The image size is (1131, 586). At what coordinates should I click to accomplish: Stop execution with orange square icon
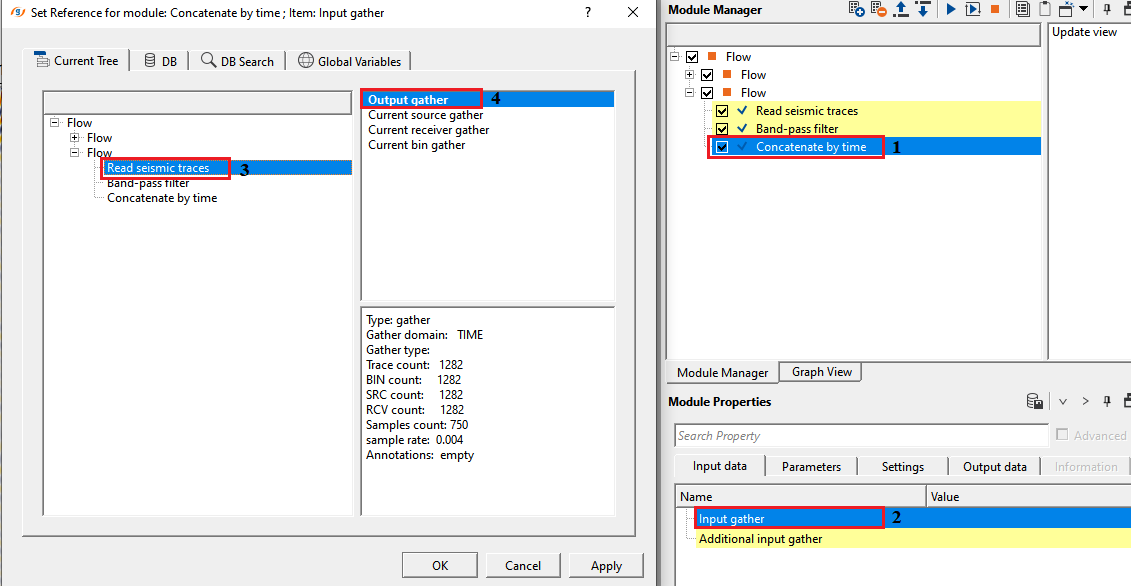[x=995, y=9]
